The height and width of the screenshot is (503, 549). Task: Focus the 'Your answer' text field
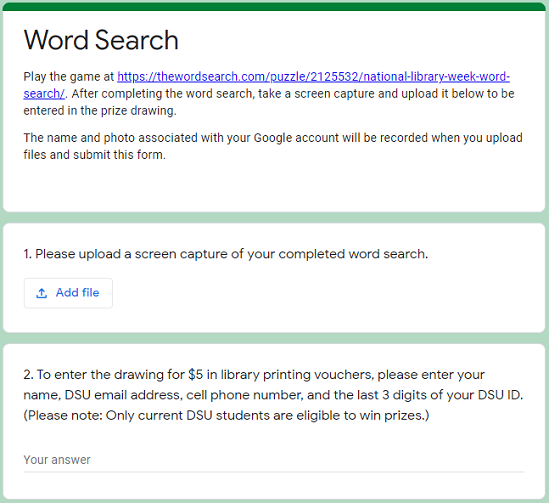point(274,460)
